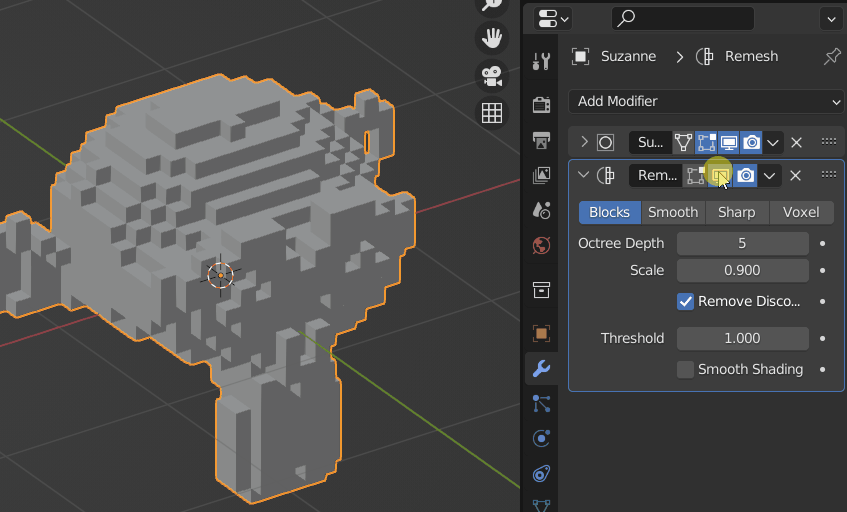Viewport: 847px width, 512px height.
Task: Toggle camera view in the viewport
Action: coord(492,76)
